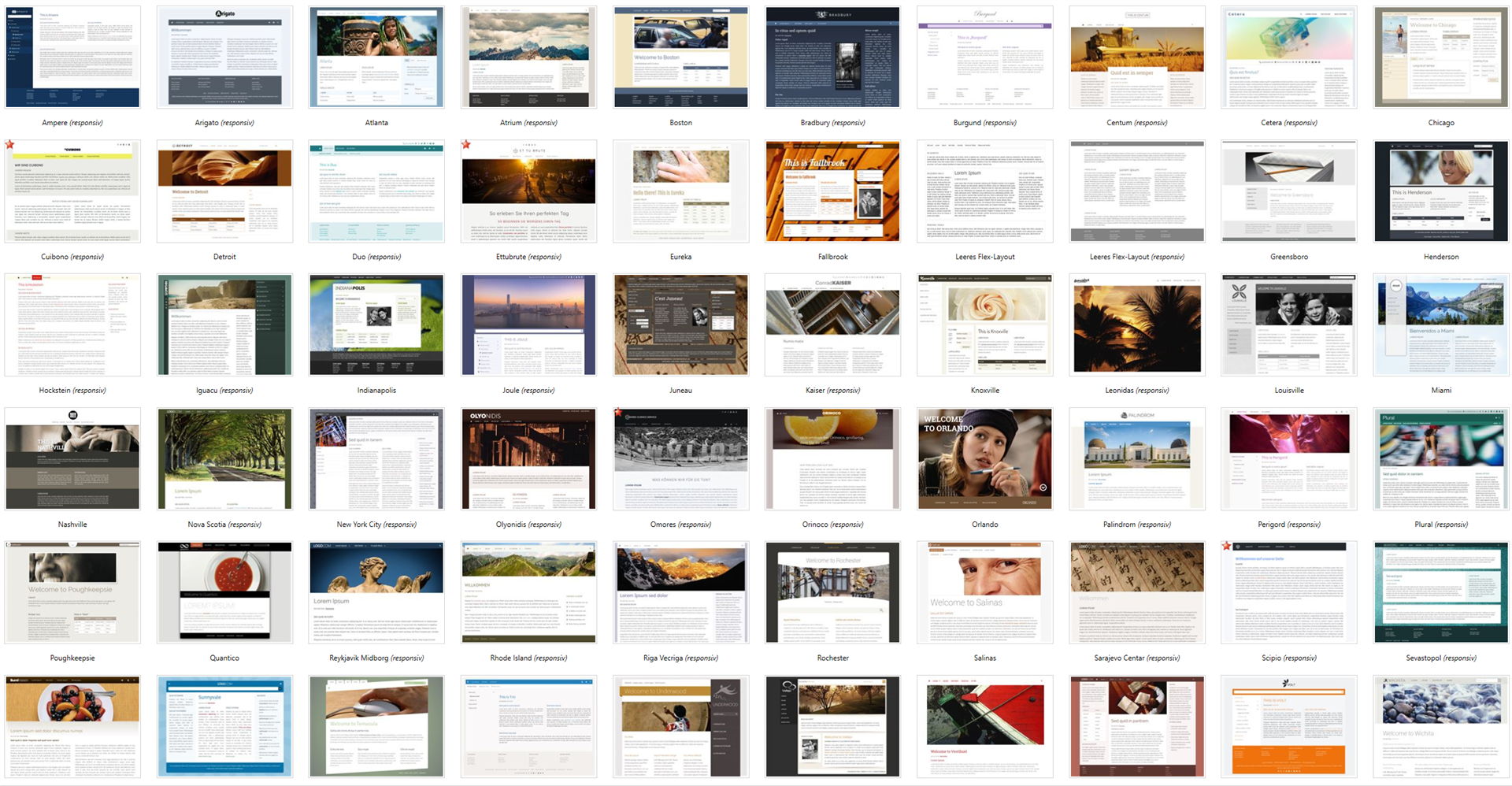Choose the Orlando template thumbnail
Screen dimensions: 1512x786
click(x=984, y=458)
